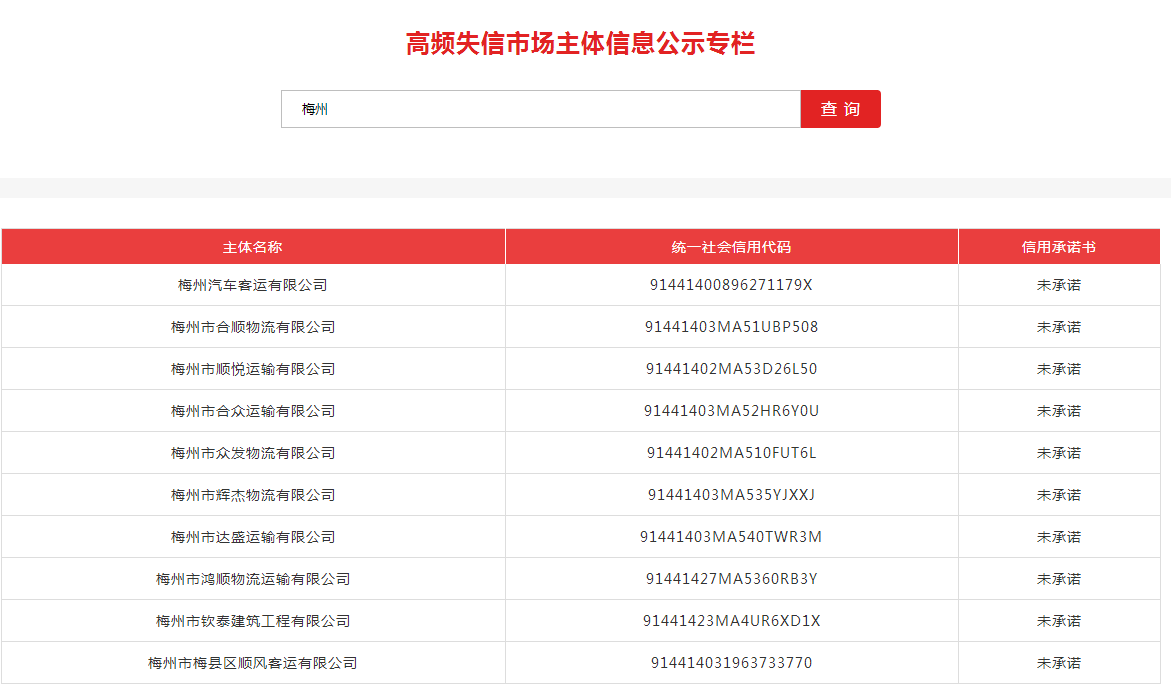Open 梅州市鸿顺物流运输有限公司 row
Screen dimensions: 1171x693
tap(253, 579)
